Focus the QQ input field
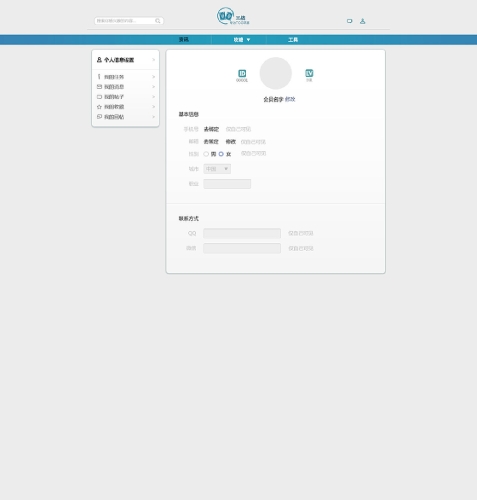Screen dimensions: 477x500 coord(242,233)
